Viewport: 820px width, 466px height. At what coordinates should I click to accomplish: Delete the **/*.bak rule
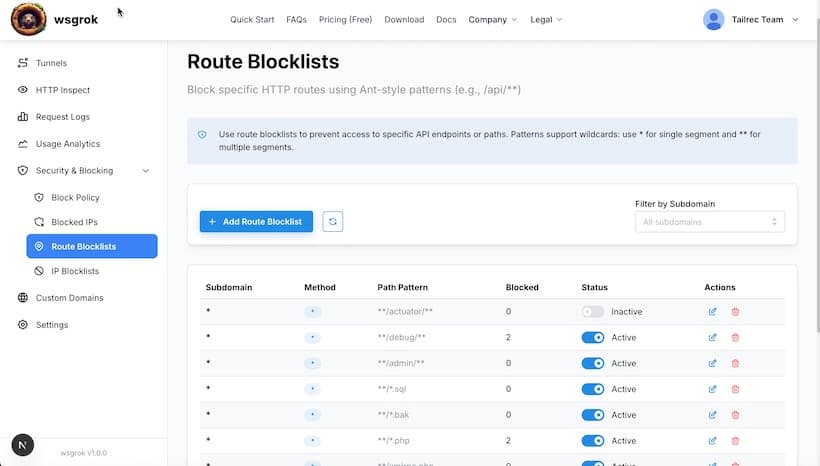pos(735,415)
